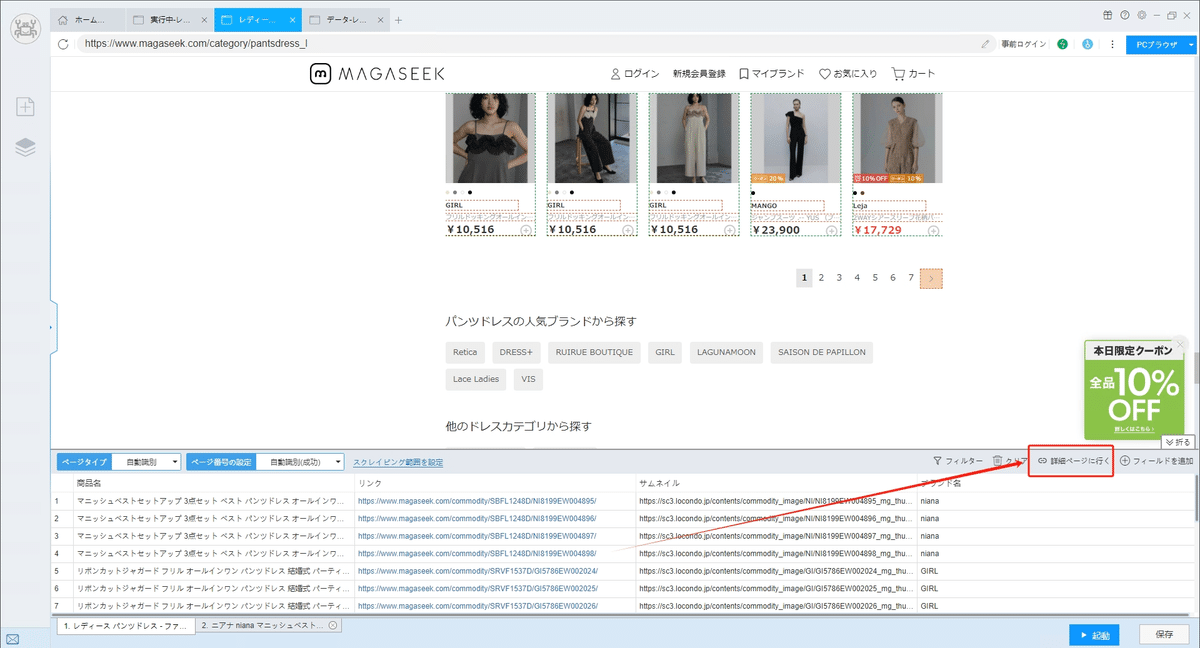Click add-to-favorites plus on Leja ¥17,729 item

(933, 230)
